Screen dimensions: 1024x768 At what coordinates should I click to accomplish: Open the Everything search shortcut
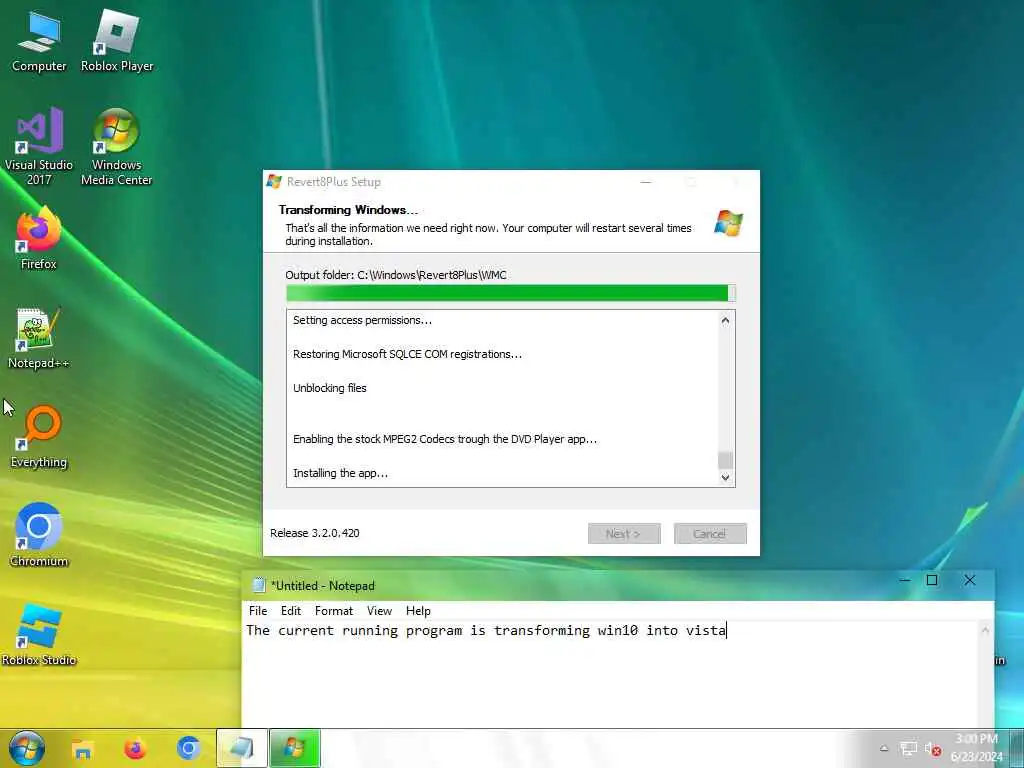click(39, 437)
